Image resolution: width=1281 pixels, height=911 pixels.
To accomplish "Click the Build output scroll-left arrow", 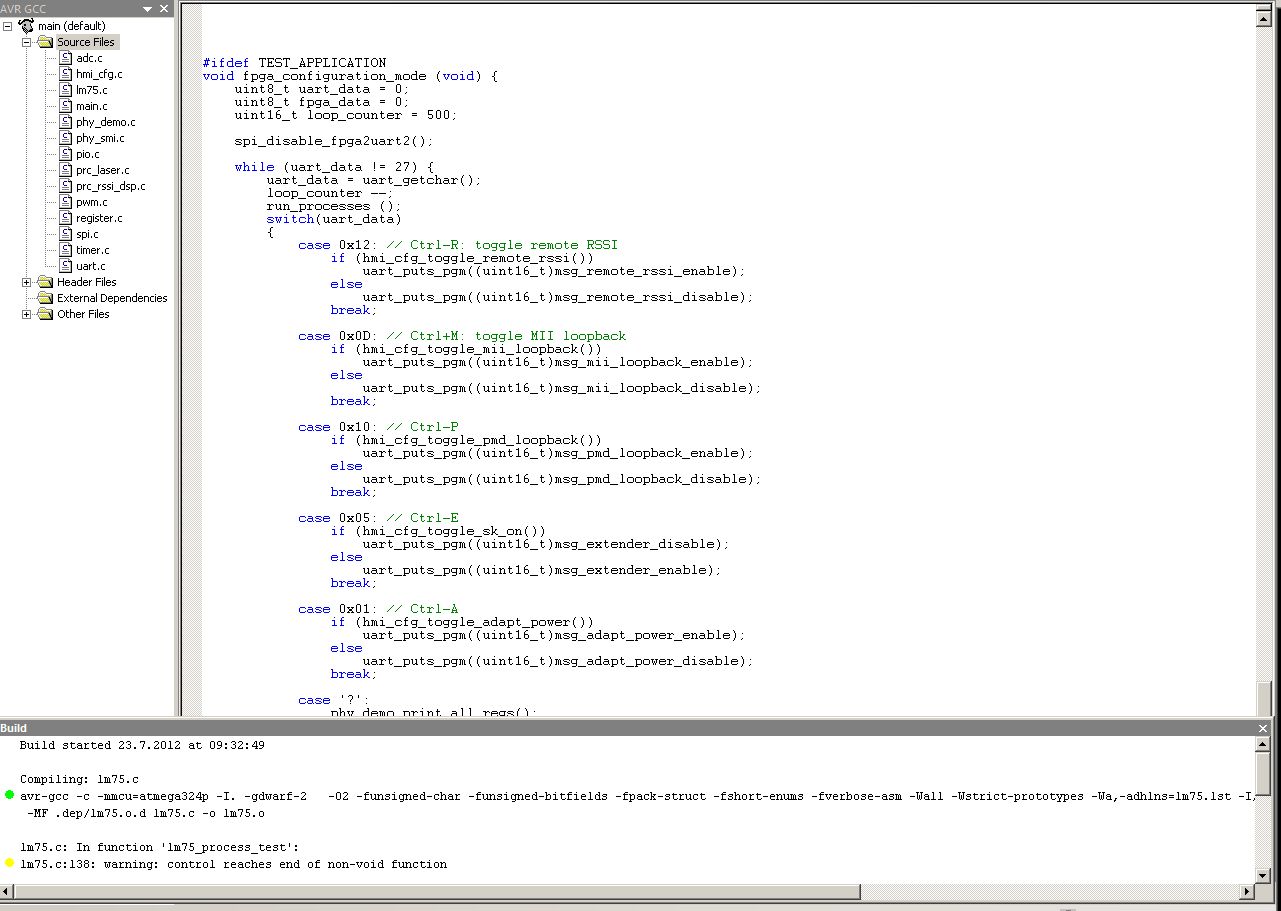I will pyautogui.click(x=8, y=891).
